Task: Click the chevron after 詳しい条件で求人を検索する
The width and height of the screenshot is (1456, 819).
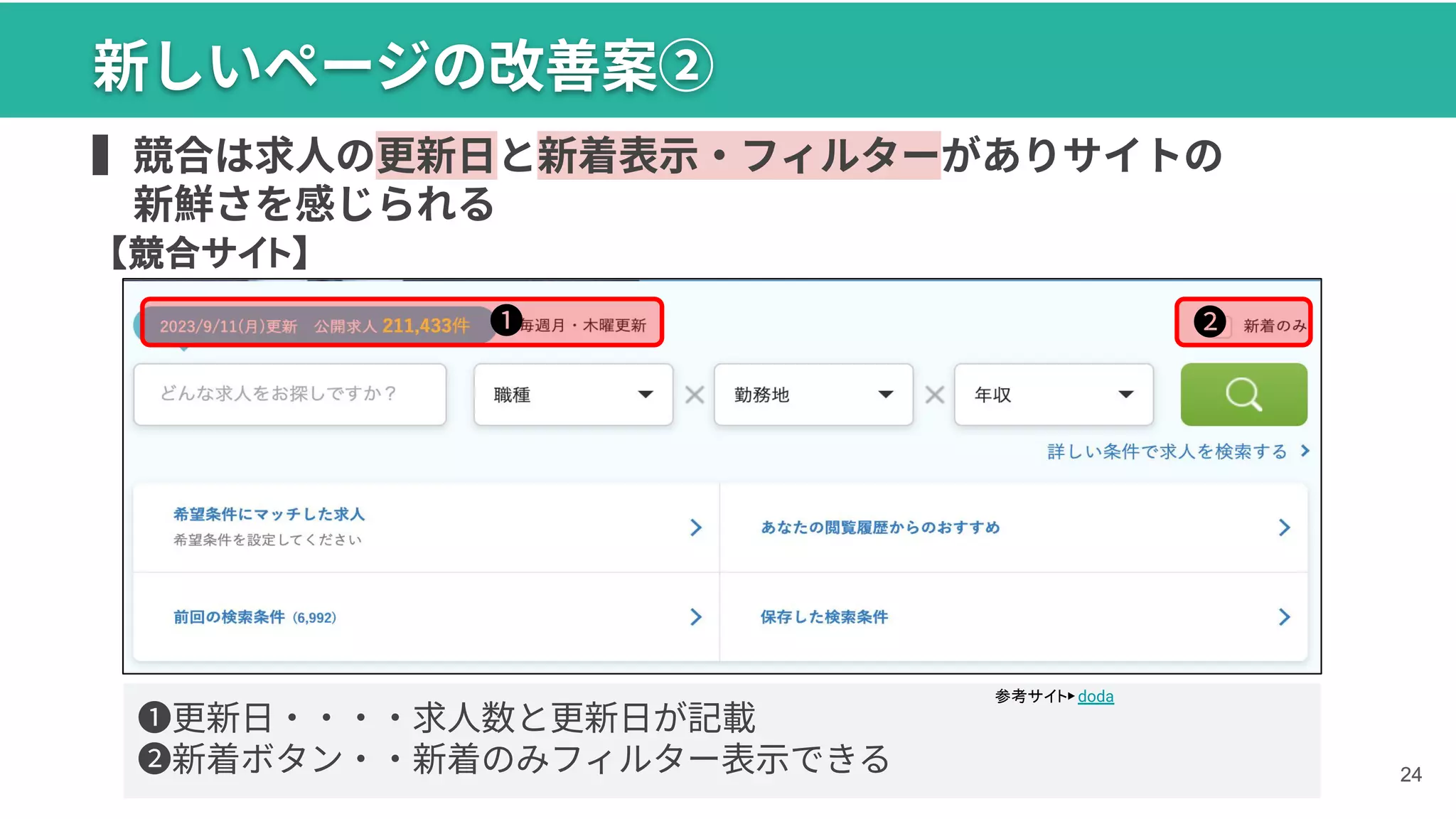Action: click(x=1305, y=451)
